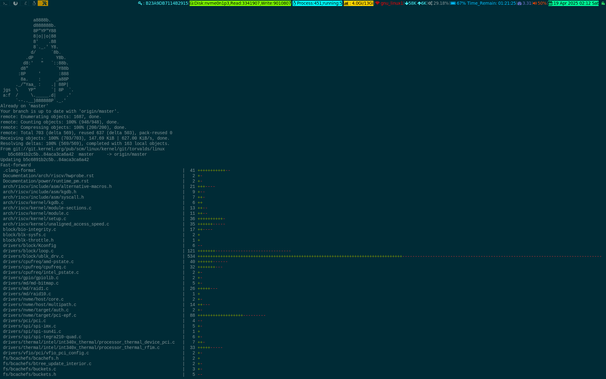The width and height of the screenshot is (606, 379).
Task: Click Documentation/power/runtime_pm.rst file name
Action: click(x=46, y=181)
